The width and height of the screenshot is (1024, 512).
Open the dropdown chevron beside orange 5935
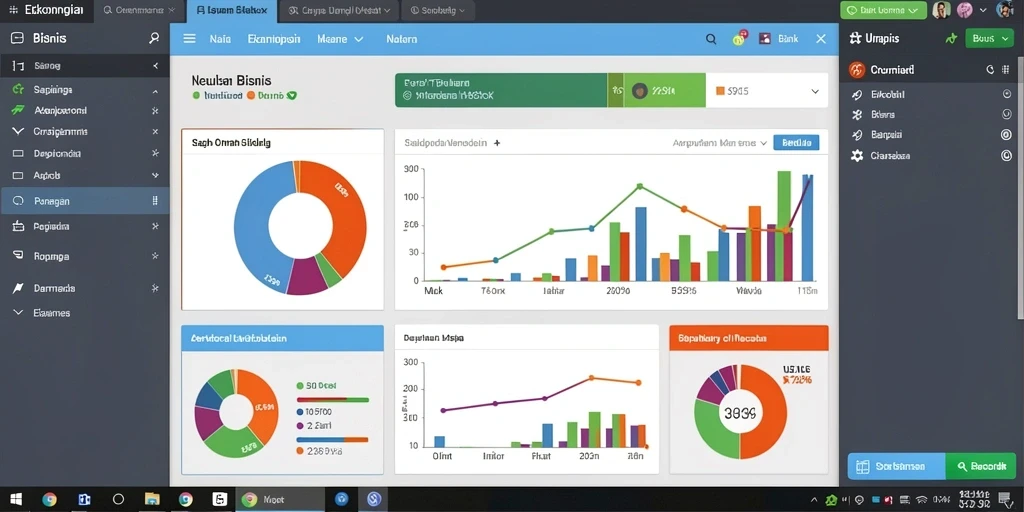click(x=815, y=91)
